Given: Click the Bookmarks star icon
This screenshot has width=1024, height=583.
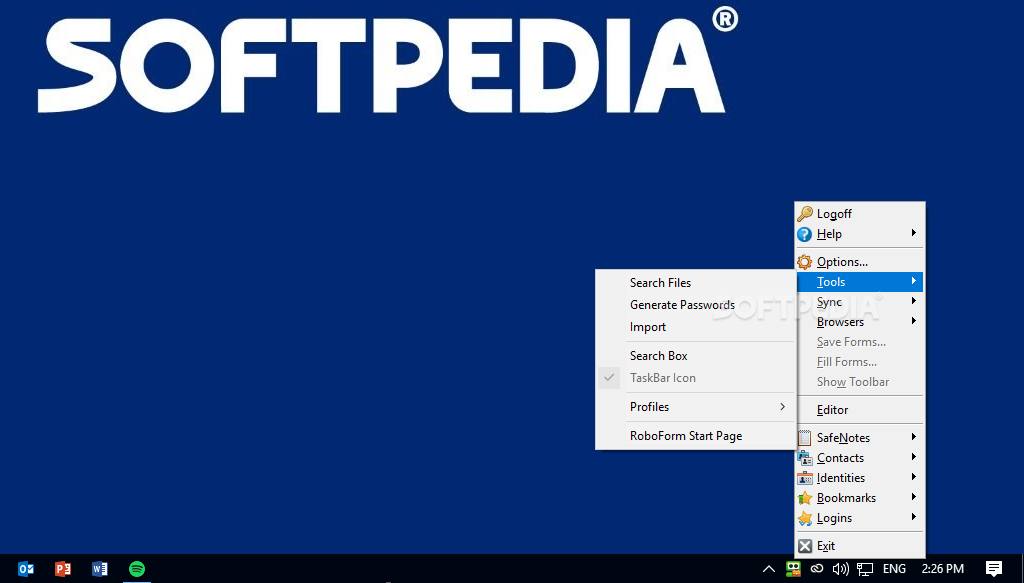Looking at the screenshot, I should pyautogui.click(x=805, y=497).
